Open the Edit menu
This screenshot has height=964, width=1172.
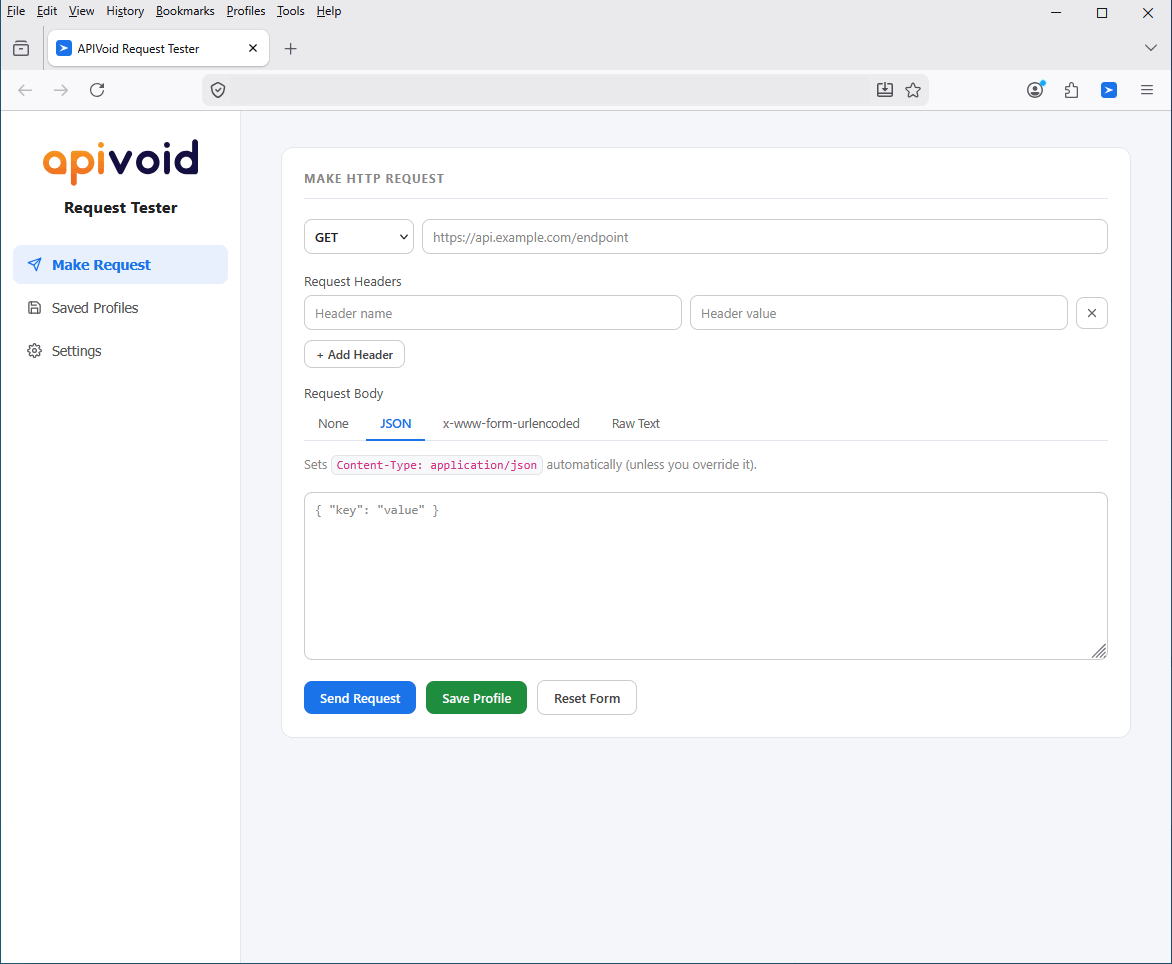click(47, 11)
